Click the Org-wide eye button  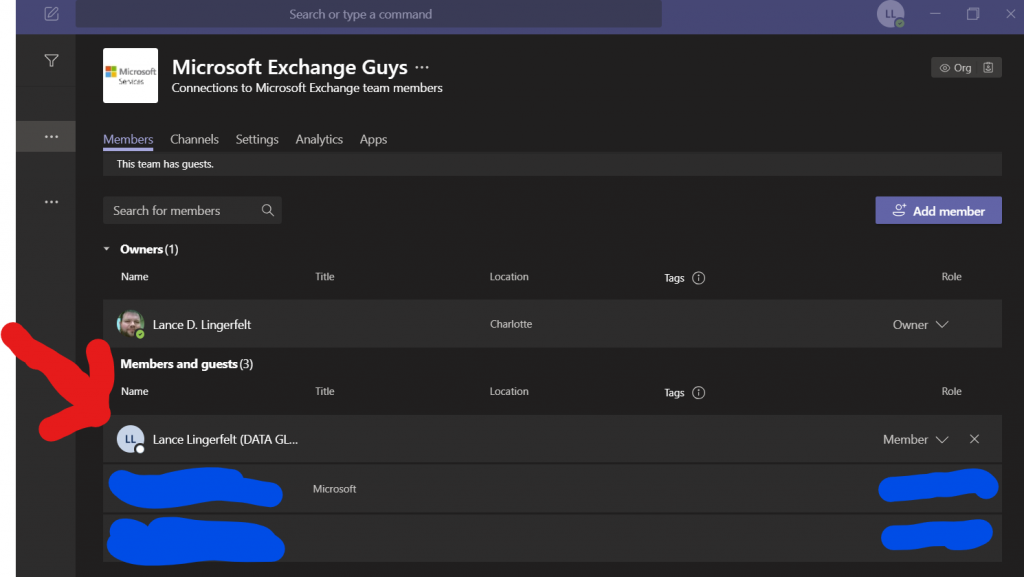[955, 68]
